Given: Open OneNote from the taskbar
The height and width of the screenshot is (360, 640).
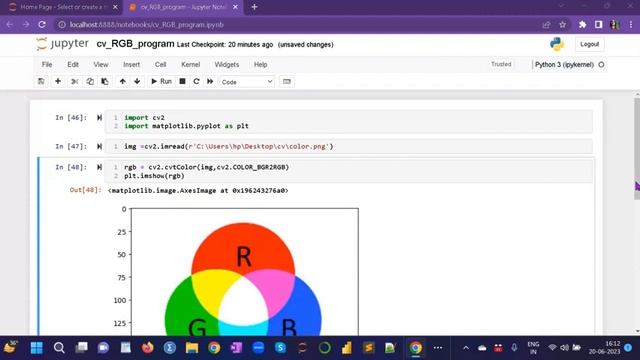Looking at the screenshot, I should [236, 348].
